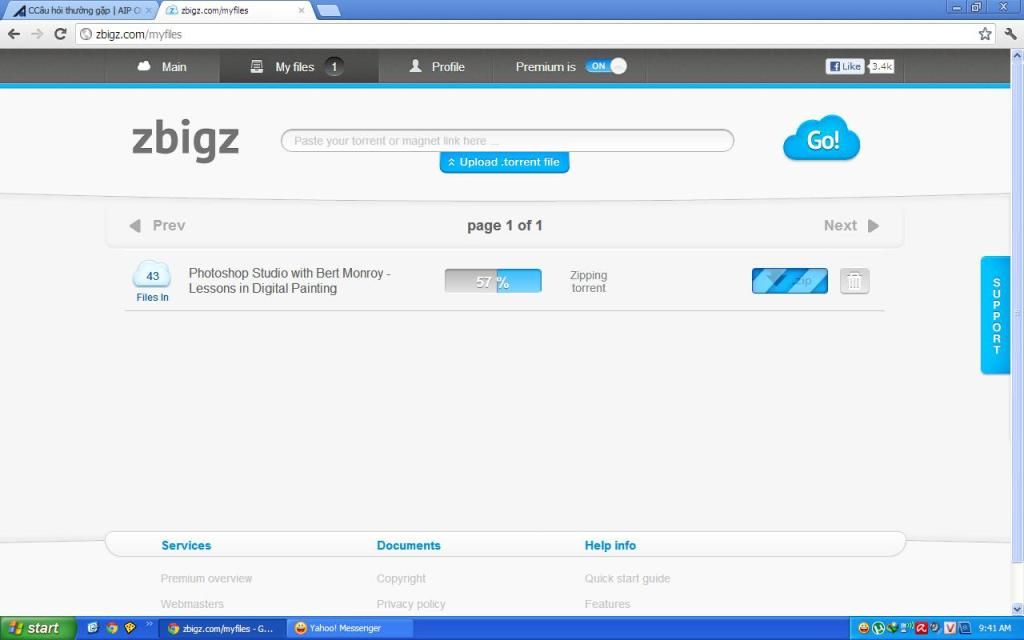
Task: Open the My files navigation tab
Action: tap(298, 67)
